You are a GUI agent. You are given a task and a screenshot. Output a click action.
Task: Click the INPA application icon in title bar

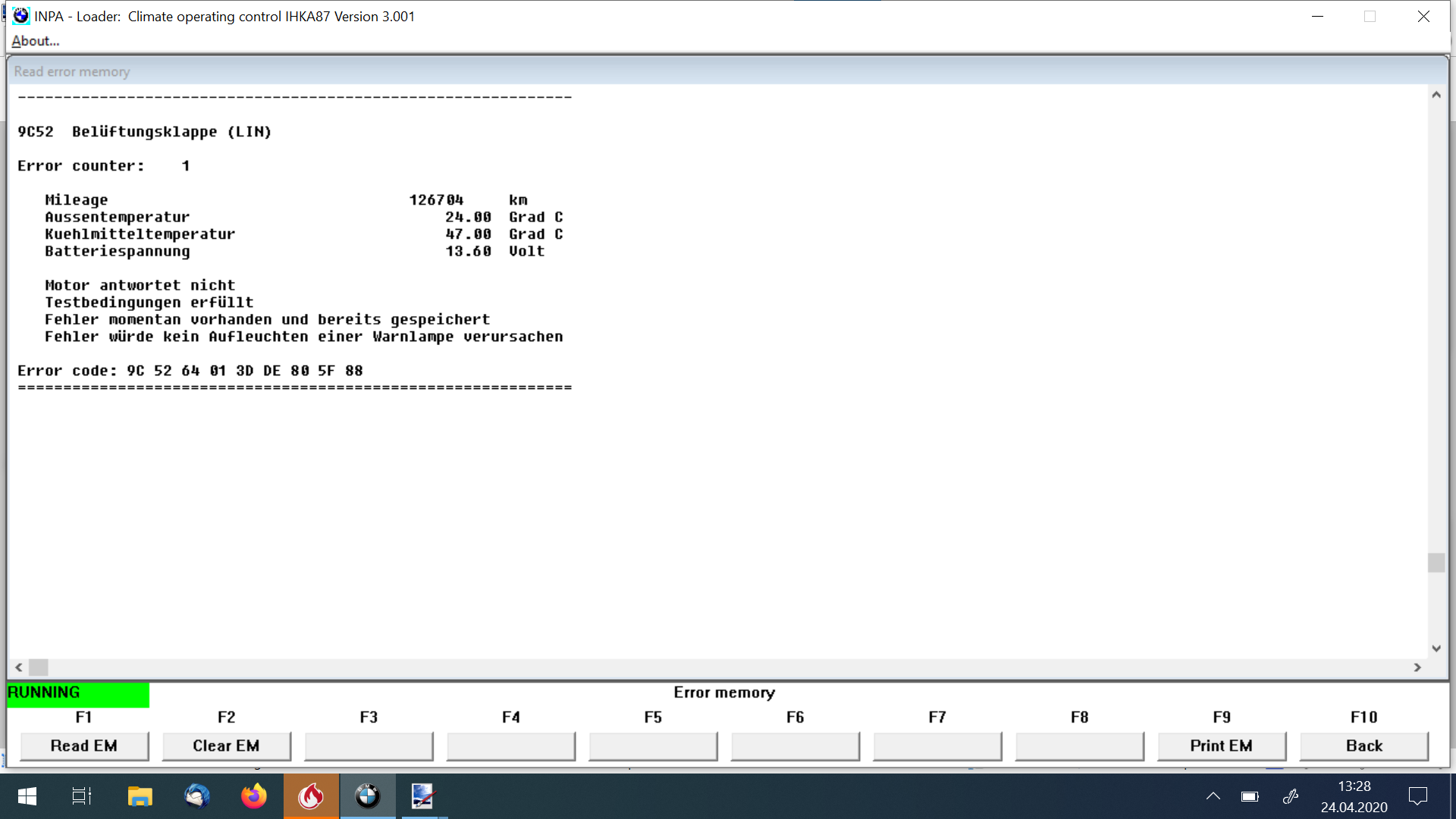click(21, 16)
